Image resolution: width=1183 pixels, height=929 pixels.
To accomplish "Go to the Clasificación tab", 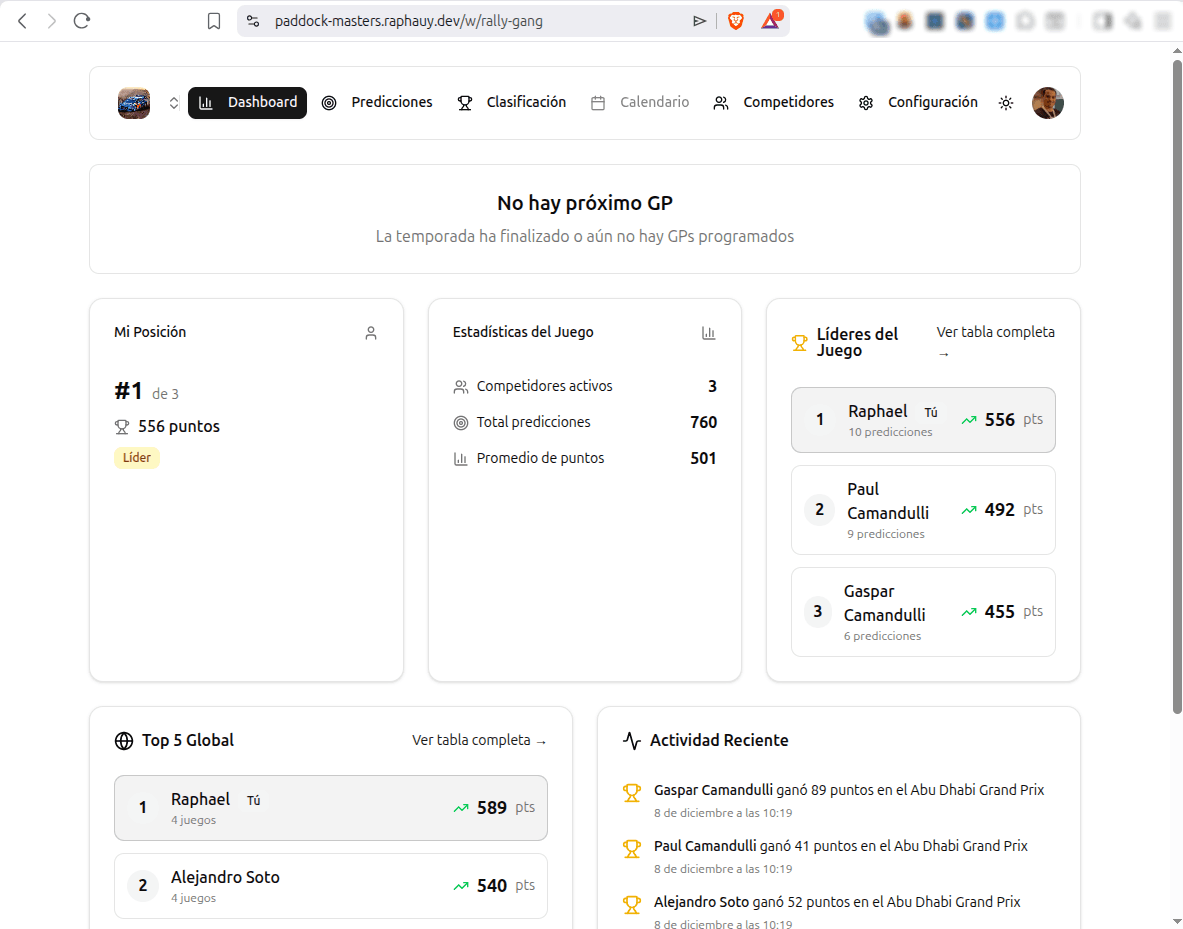I will pyautogui.click(x=512, y=103).
